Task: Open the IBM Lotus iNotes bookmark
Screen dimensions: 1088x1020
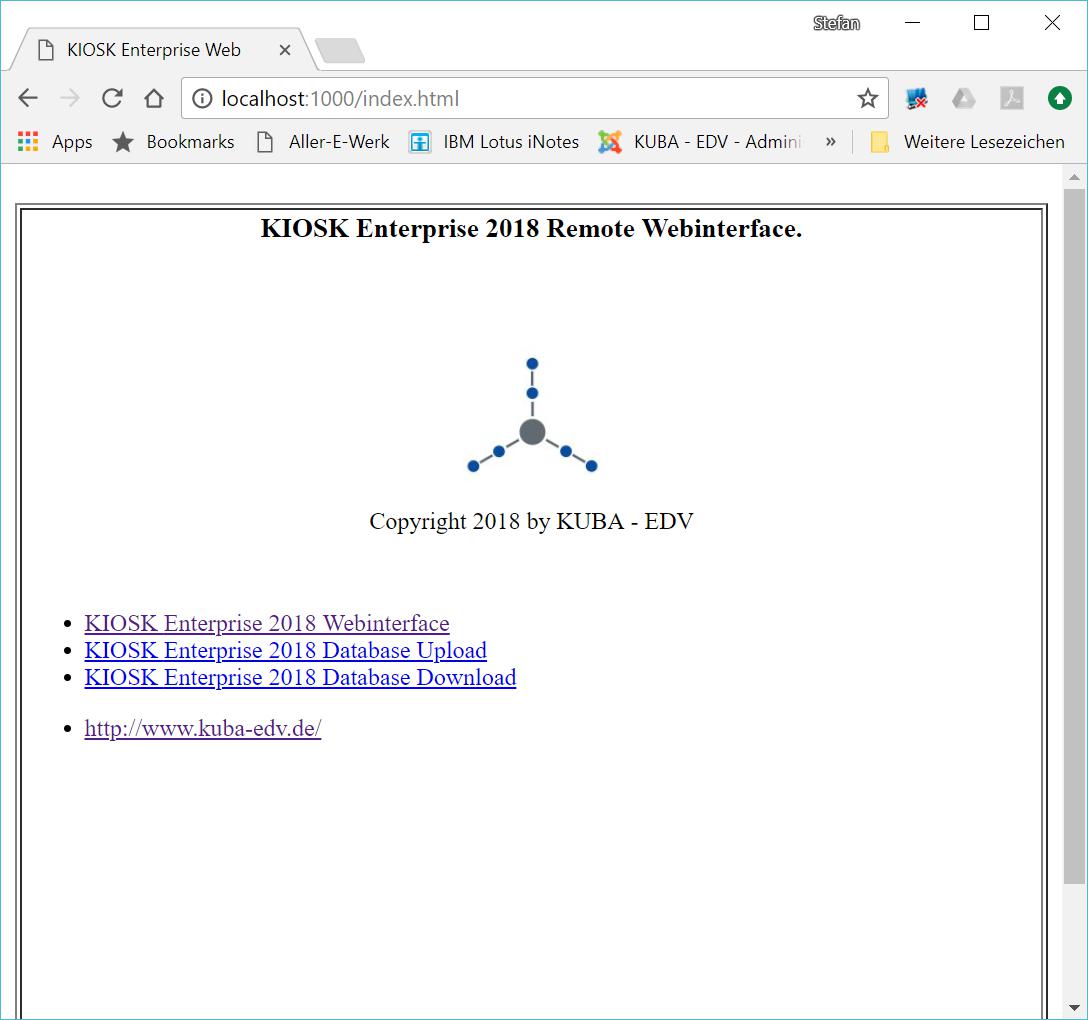Action: [x=493, y=142]
